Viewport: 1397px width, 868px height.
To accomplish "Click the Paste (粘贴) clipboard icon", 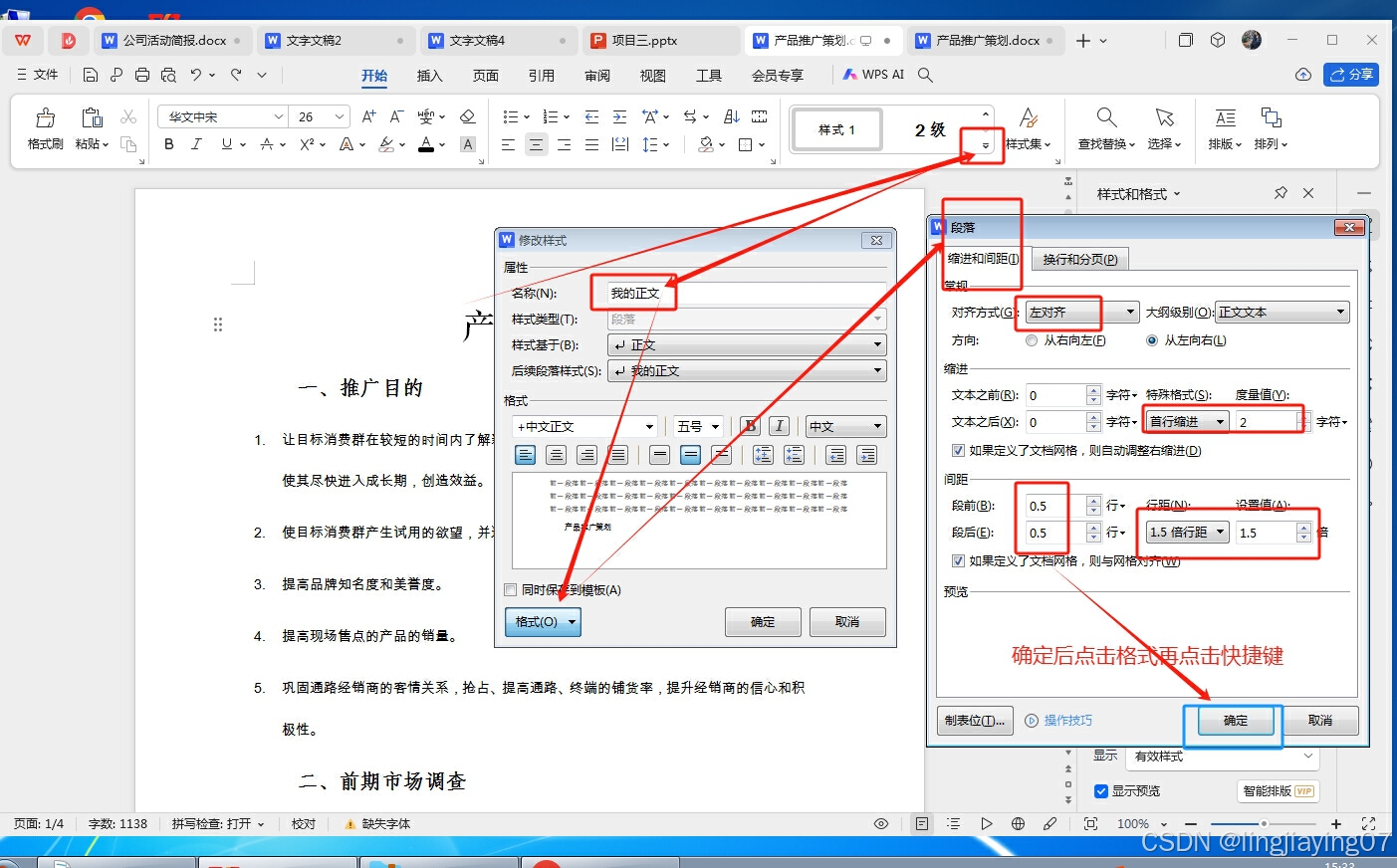I will point(92,117).
